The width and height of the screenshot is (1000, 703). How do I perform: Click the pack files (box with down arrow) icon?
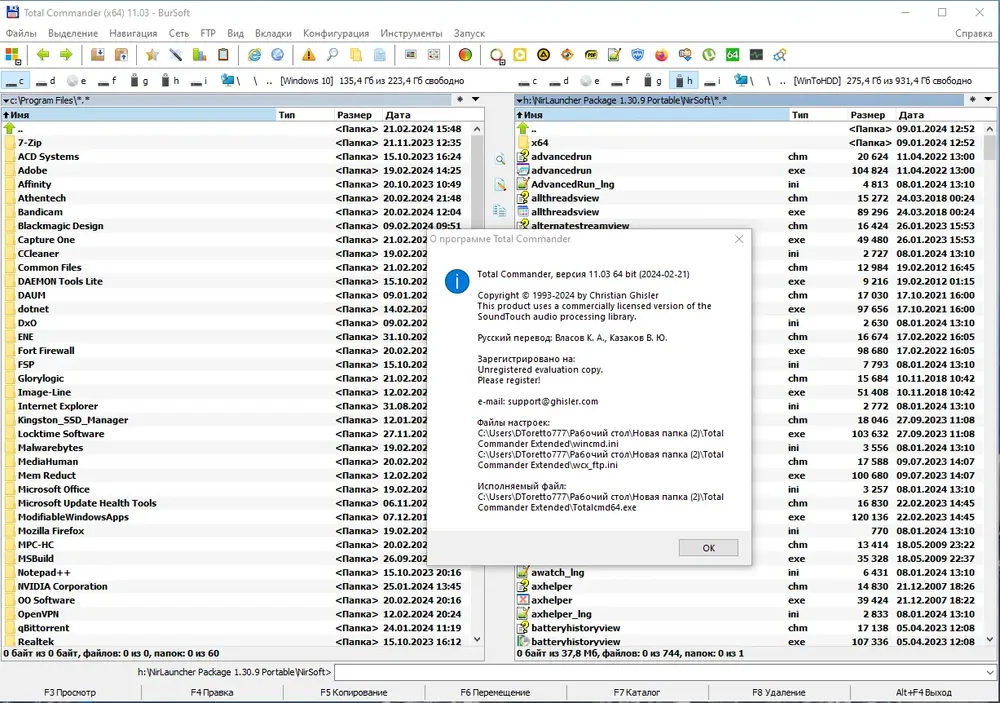click(98, 55)
